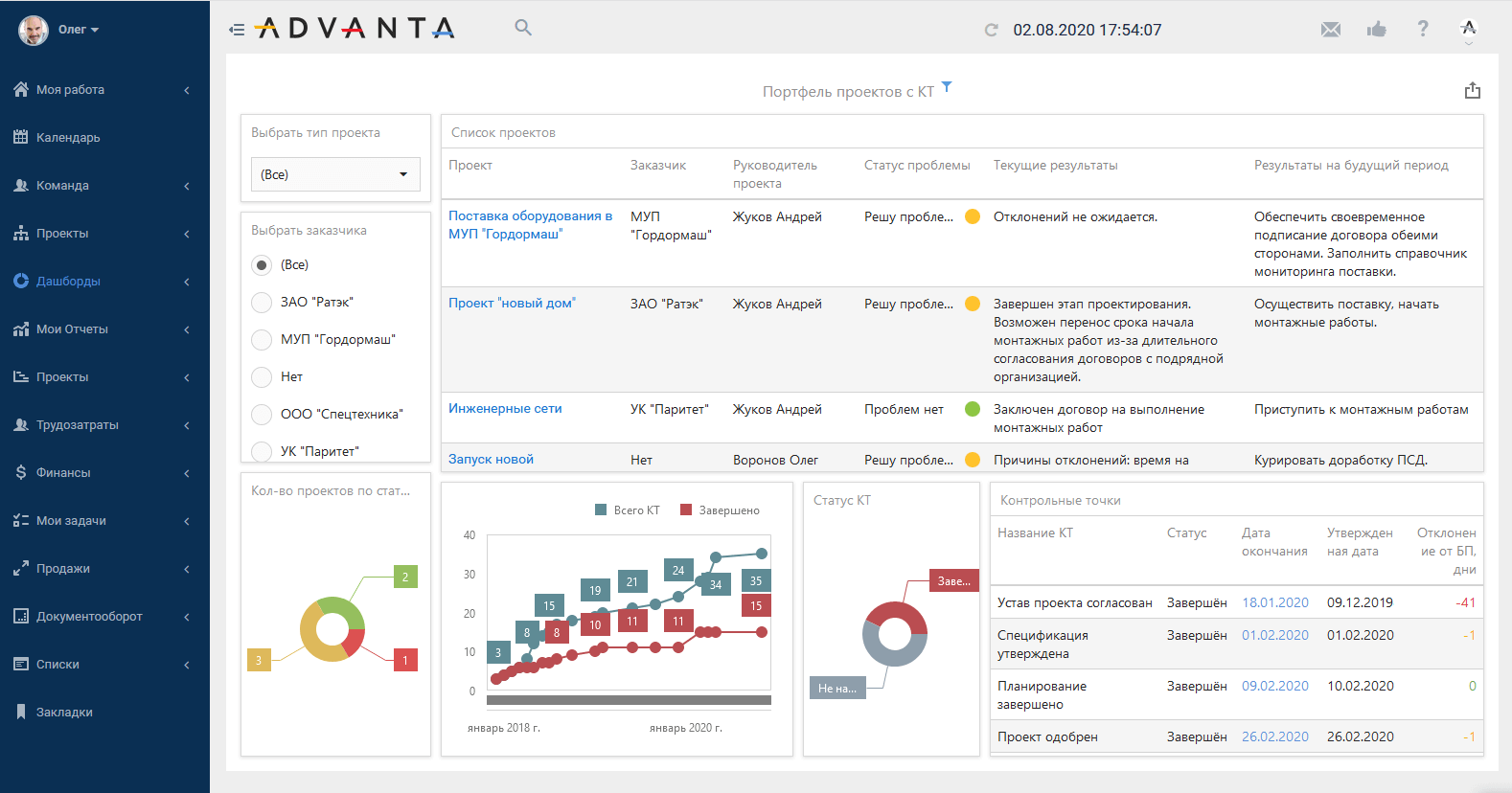Click the thumbs-up feedback icon
This screenshot has height=793, width=1512.
tap(1377, 29)
